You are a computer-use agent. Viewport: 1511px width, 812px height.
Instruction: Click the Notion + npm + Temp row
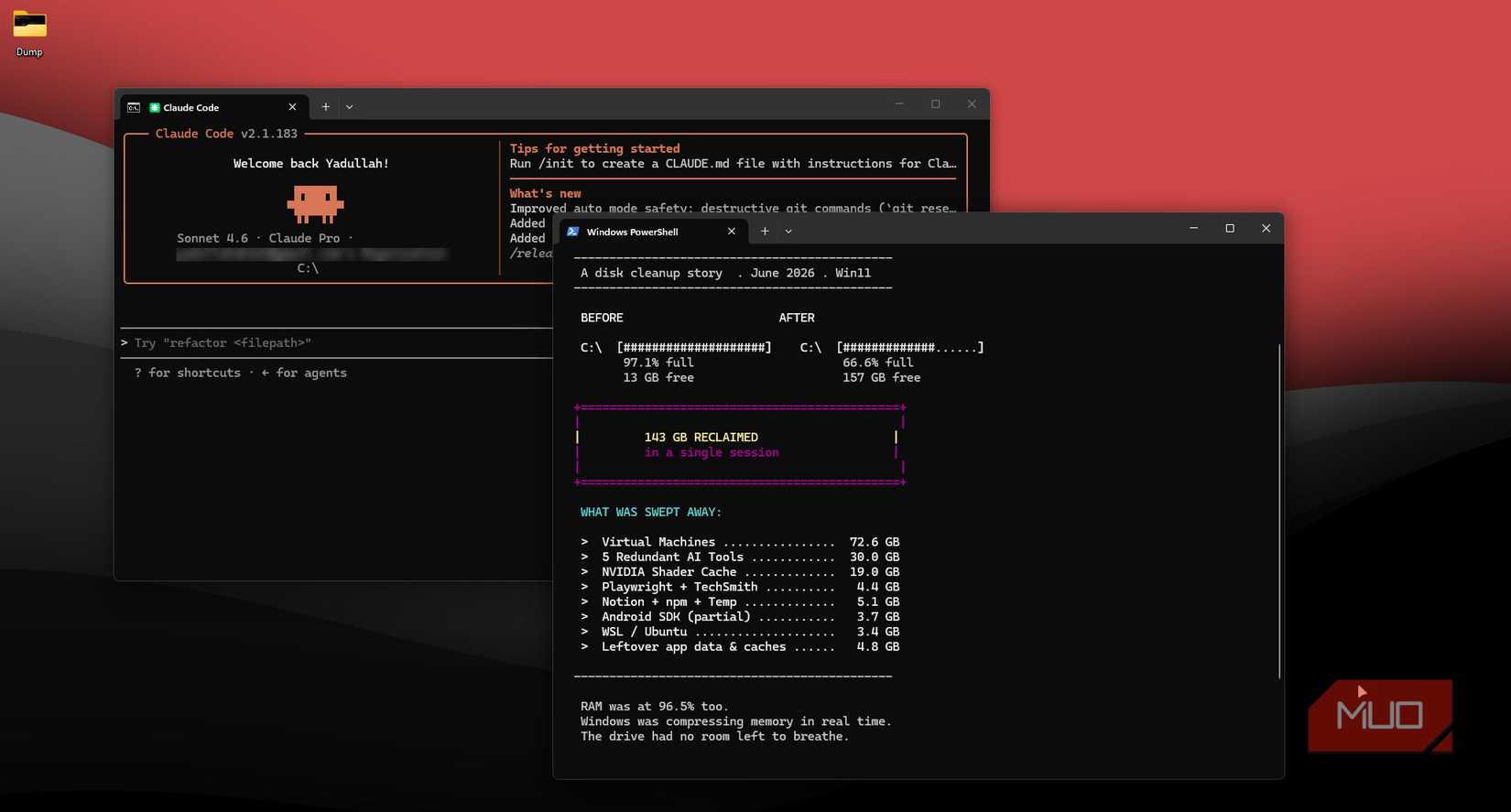740,601
